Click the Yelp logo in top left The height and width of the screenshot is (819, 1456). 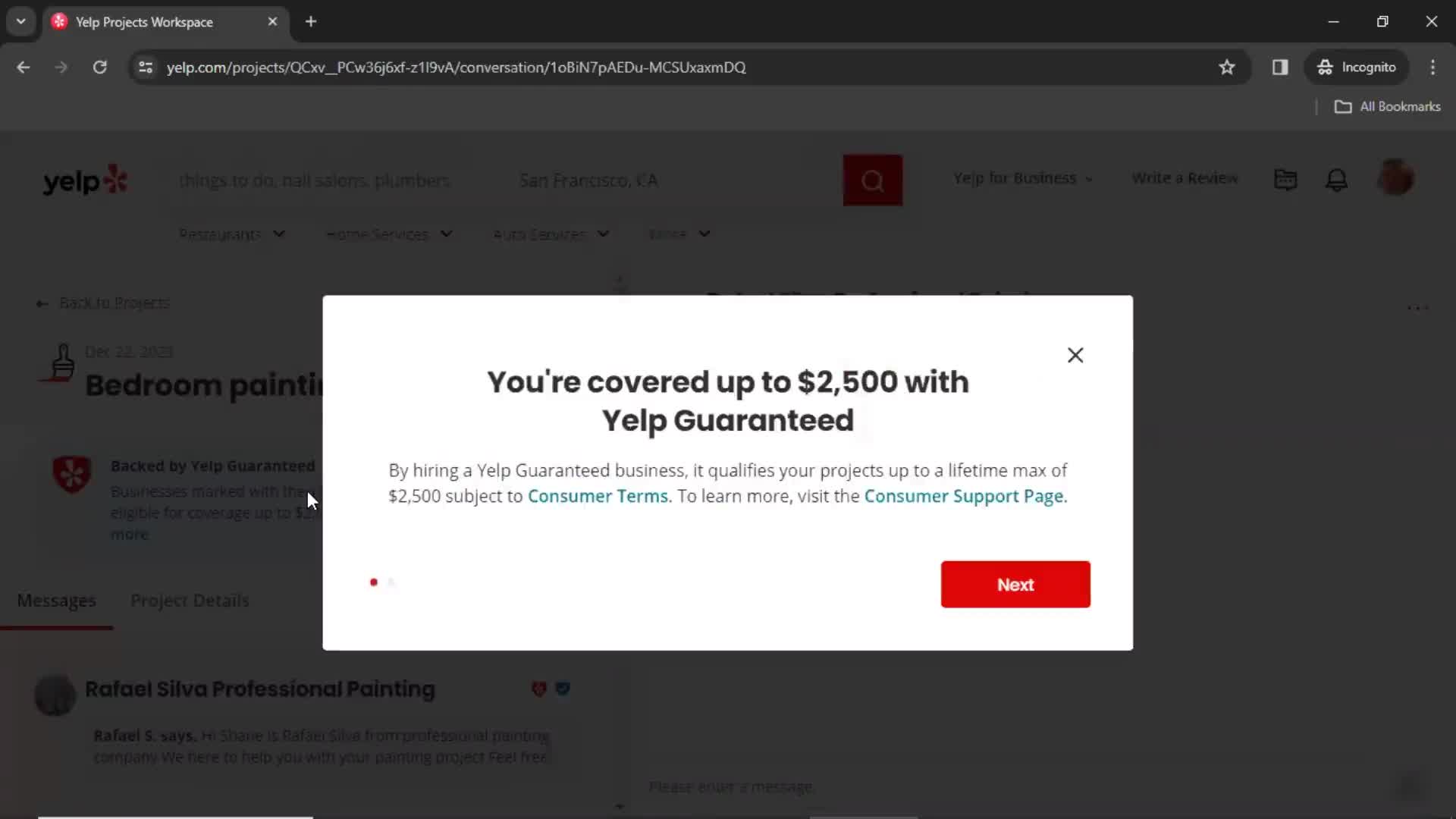point(85,179)
